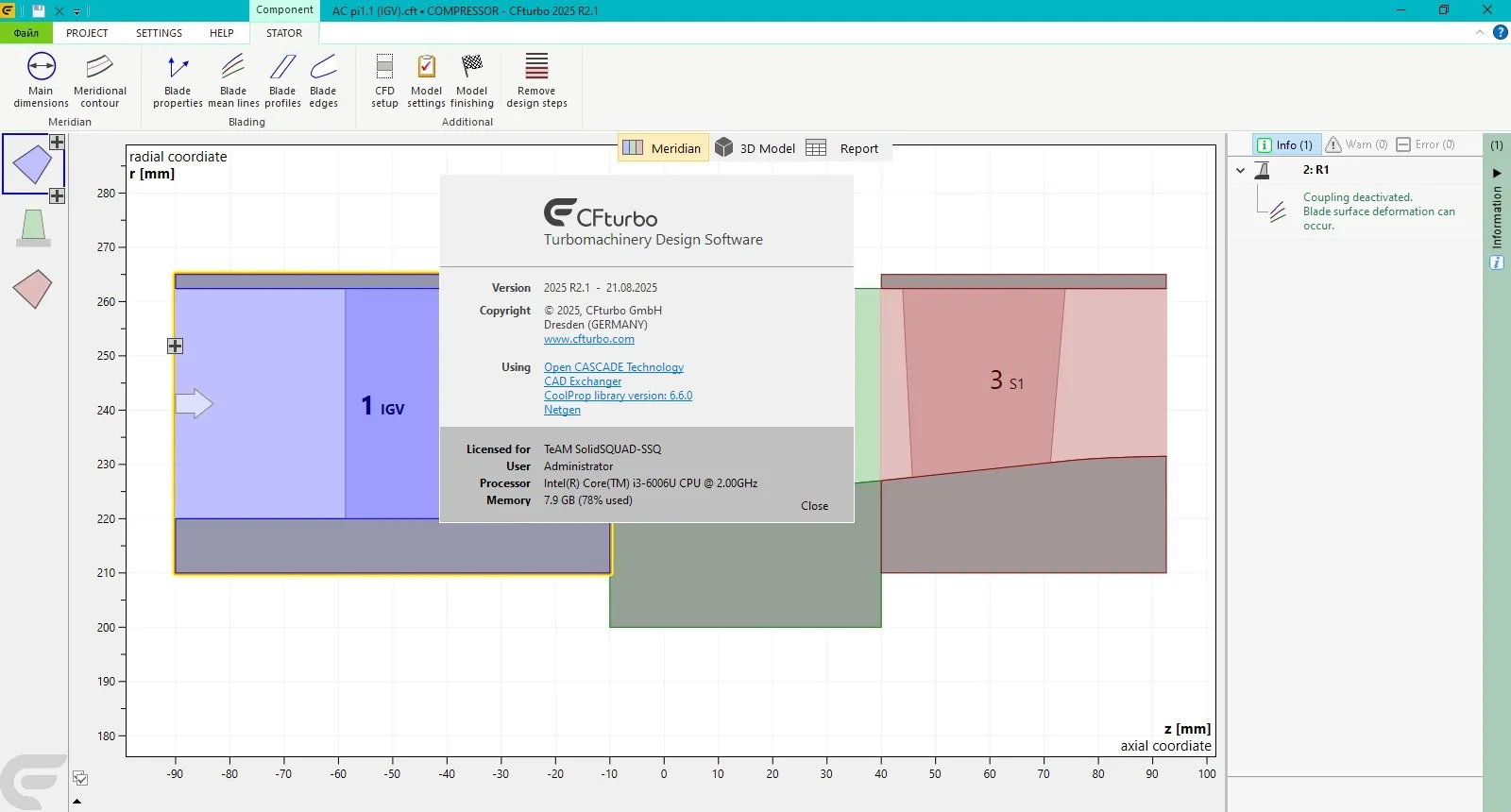The width and height of the screenshot is (1511, 812).
Task: Click plus handle on IGV inlet edge
Action: (175, 346)
